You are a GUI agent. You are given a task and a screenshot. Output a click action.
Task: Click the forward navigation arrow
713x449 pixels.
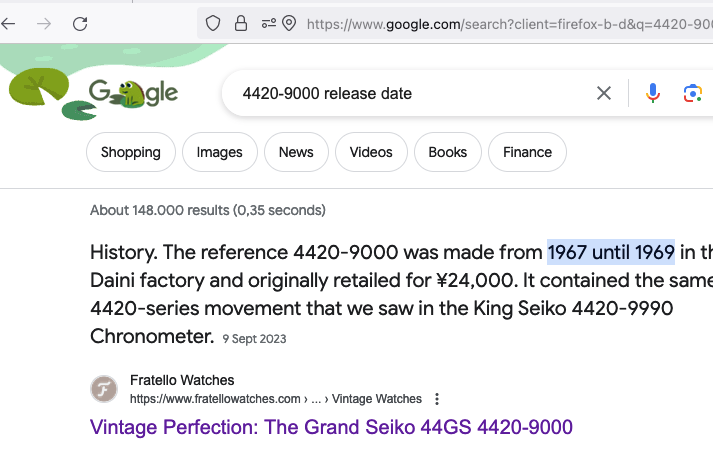pos(44,24)
